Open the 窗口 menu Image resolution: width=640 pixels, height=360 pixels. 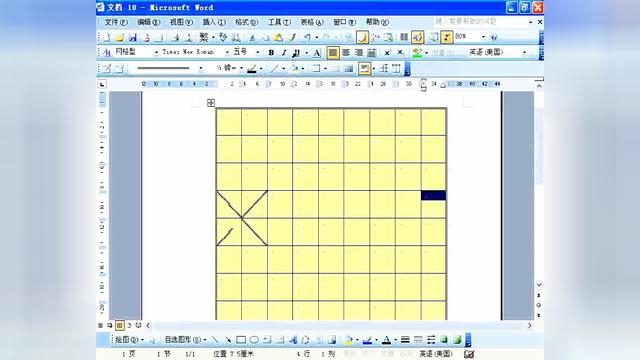(x=344, y=22)
